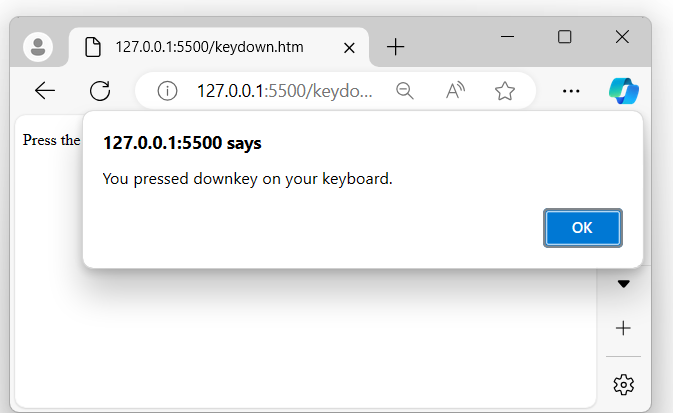Close the keydown.htm tab
673x413 pixels.
coord(347,46)
